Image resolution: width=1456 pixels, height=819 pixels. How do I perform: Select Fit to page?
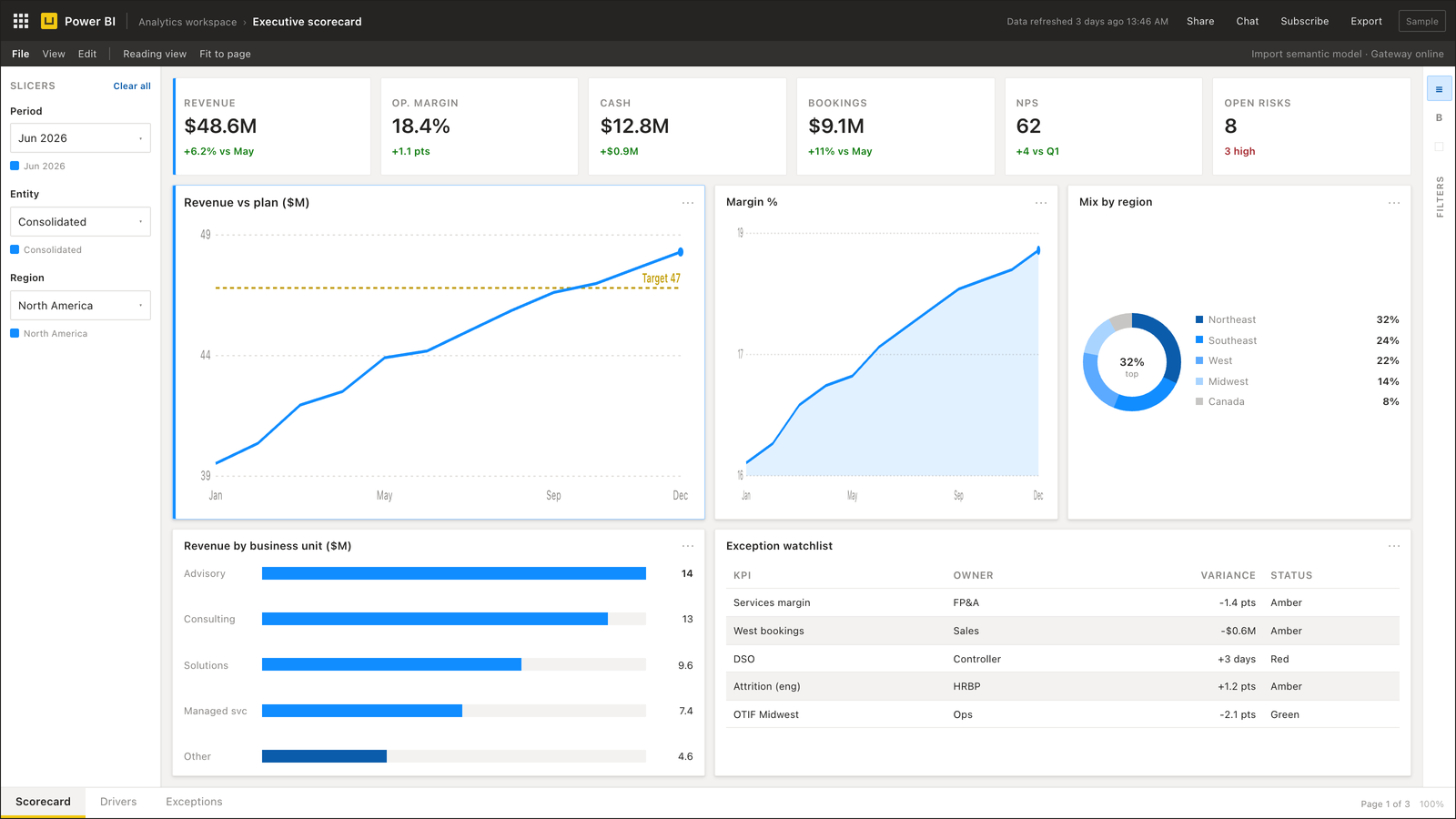pos(225,54)
